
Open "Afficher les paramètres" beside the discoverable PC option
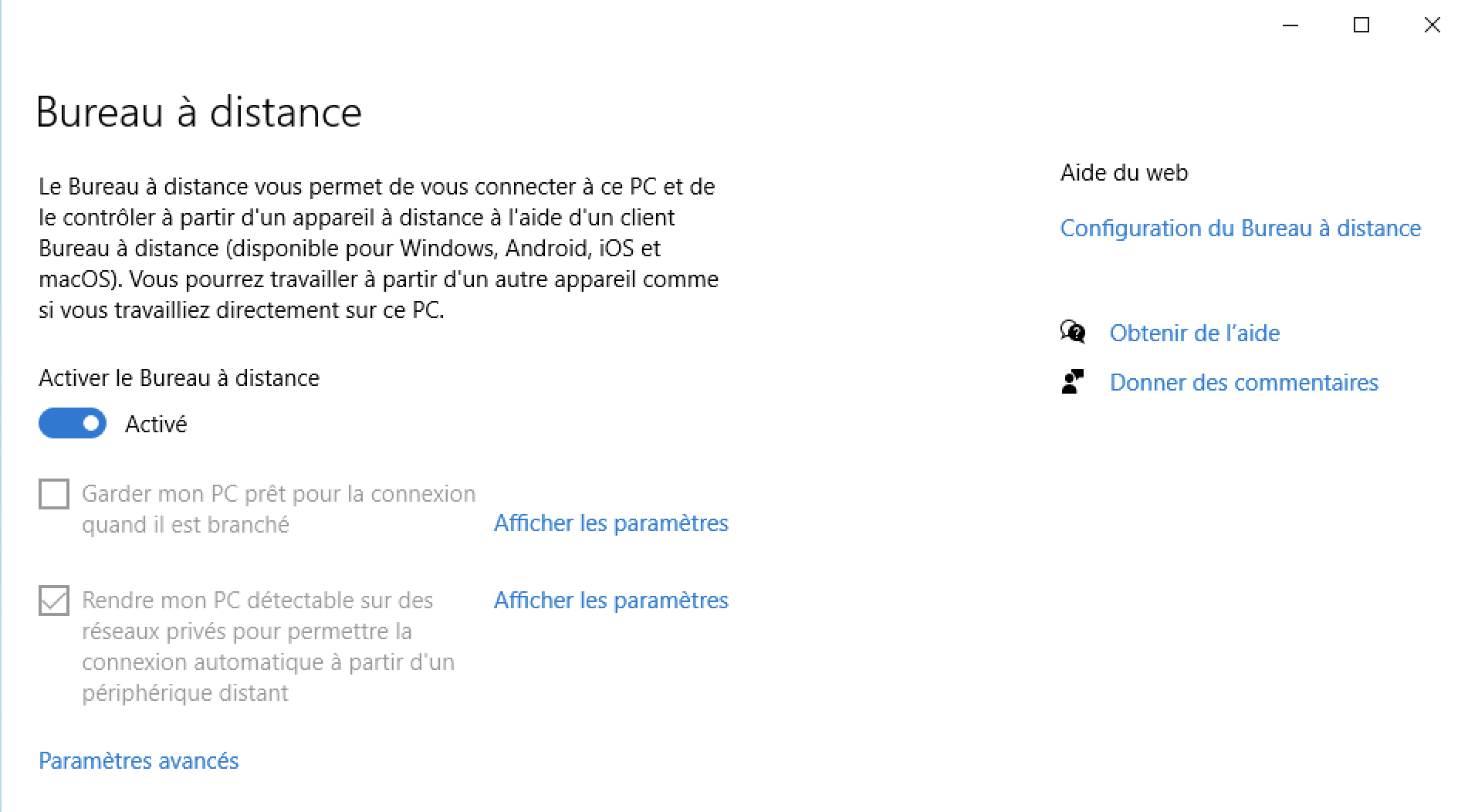pos(611,601)
